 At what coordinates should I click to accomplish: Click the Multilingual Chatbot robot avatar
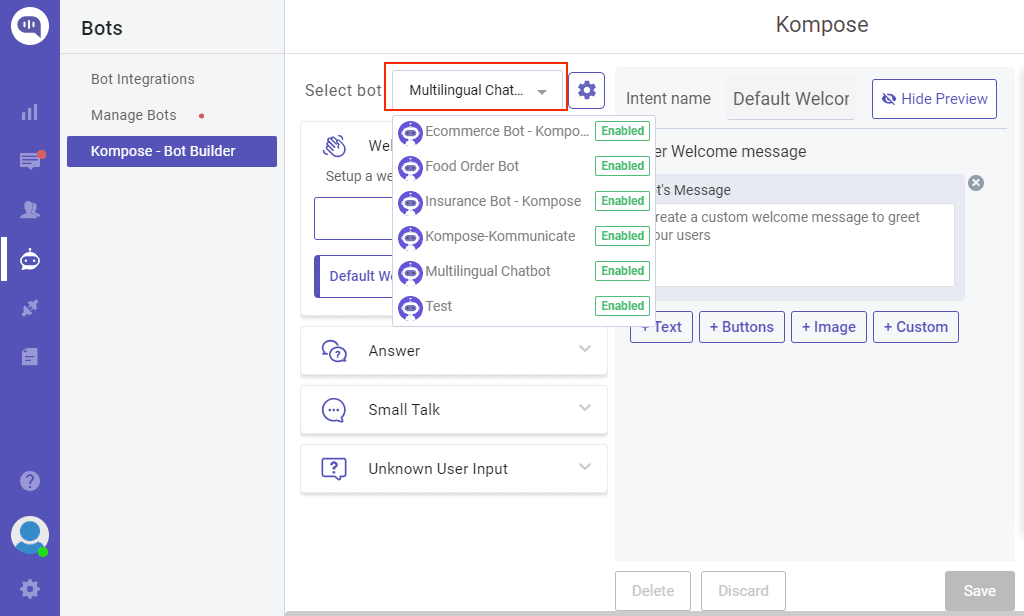[x=410, y=272]
